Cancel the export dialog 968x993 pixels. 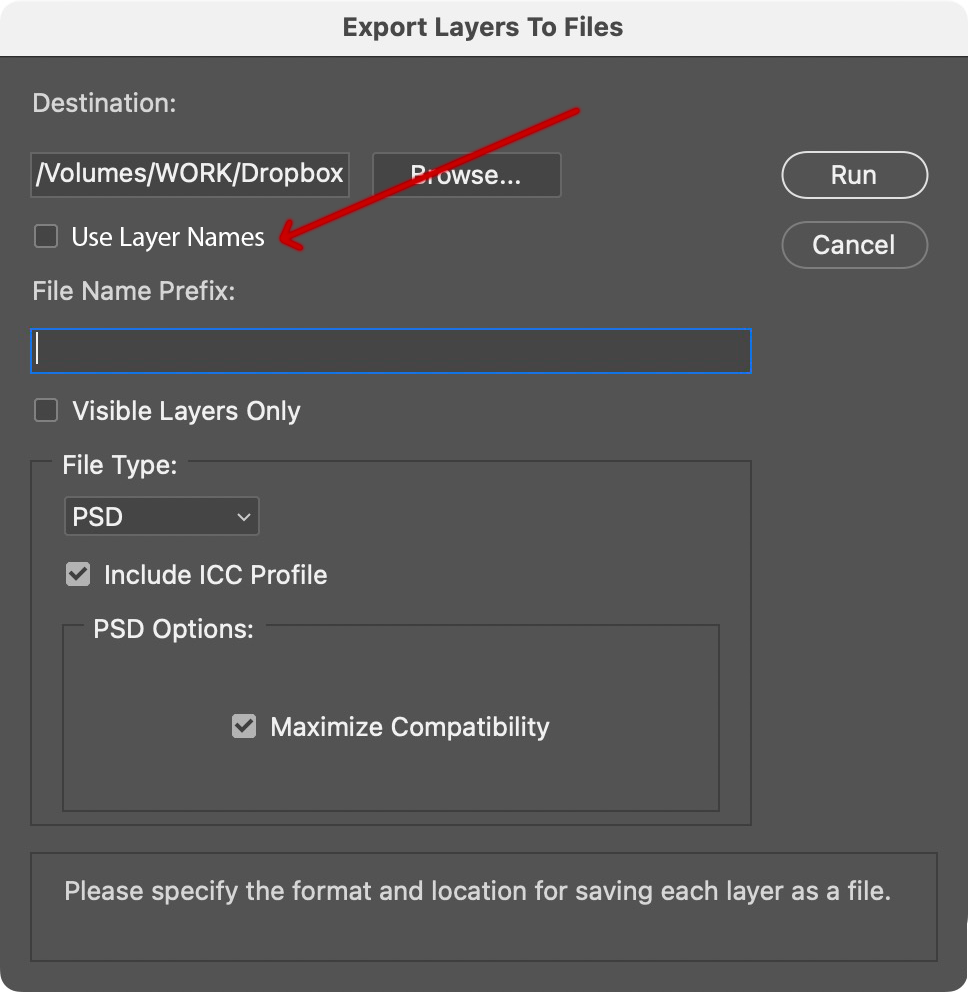(854, 244)
